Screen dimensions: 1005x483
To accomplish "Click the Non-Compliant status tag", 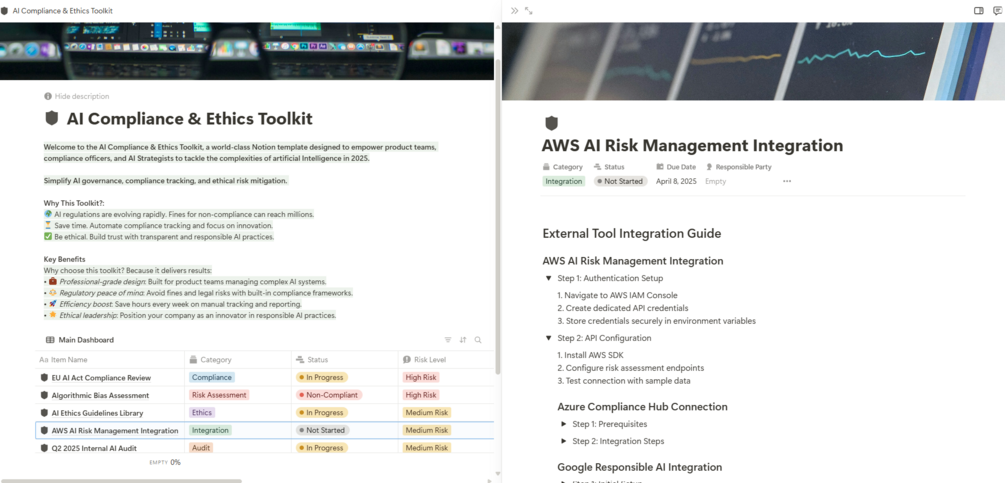I will click(329, 395).
